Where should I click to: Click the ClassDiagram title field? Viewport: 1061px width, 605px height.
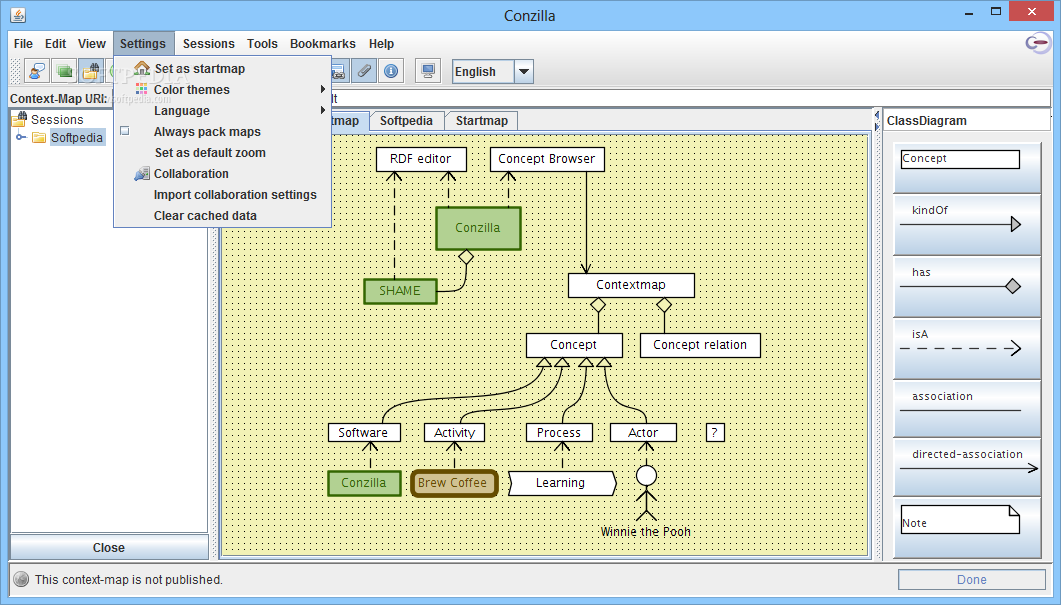(x=968, y=120)
